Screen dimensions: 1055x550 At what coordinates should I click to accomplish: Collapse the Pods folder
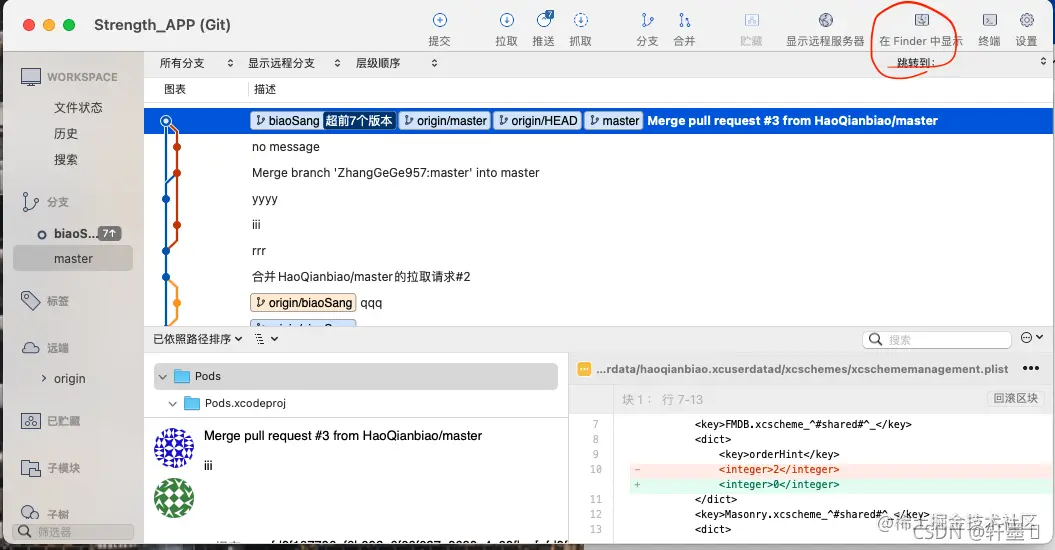[162, 376]
